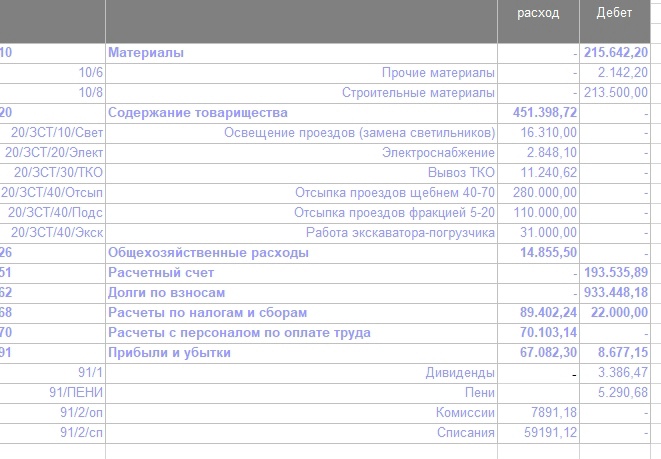Select the debit value 3.386,47

coord(623,373)
